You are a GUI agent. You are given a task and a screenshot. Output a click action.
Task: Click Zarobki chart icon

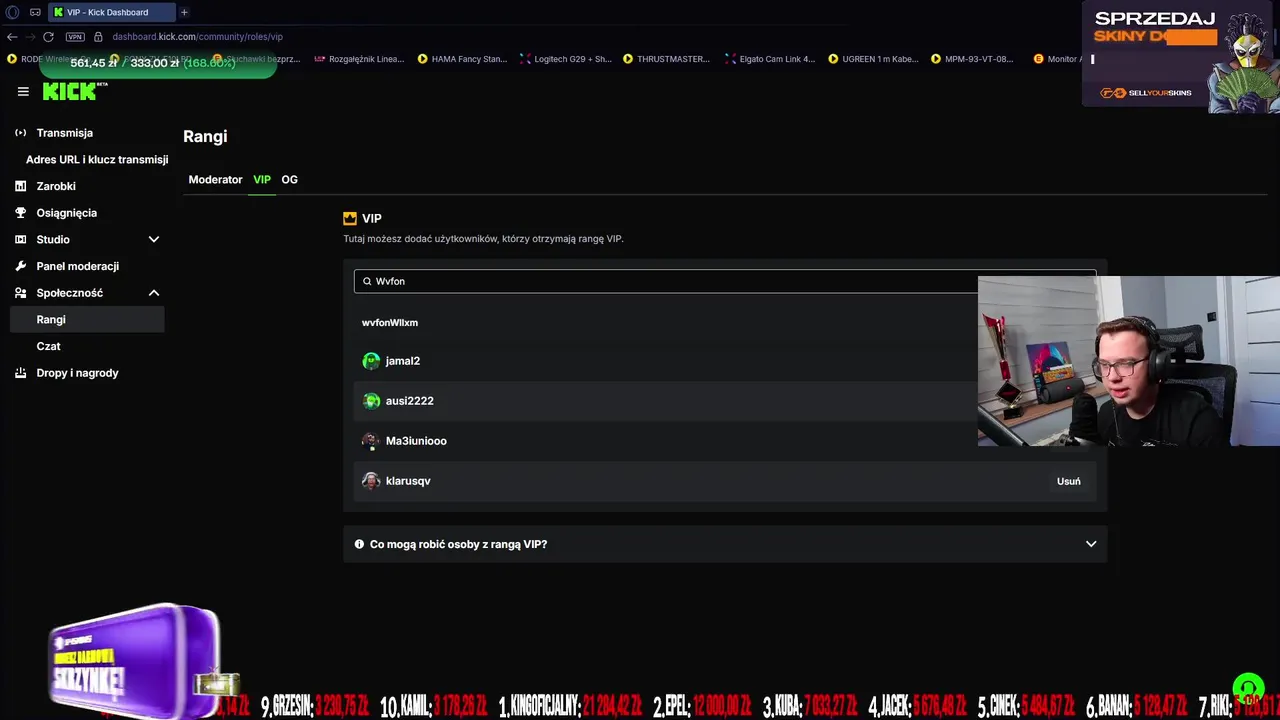pos(21,186)
